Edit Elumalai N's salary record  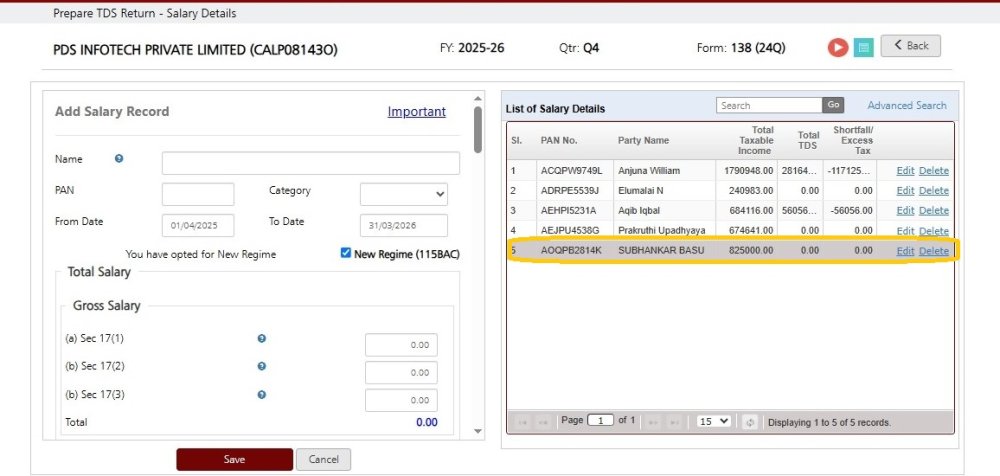905,191
